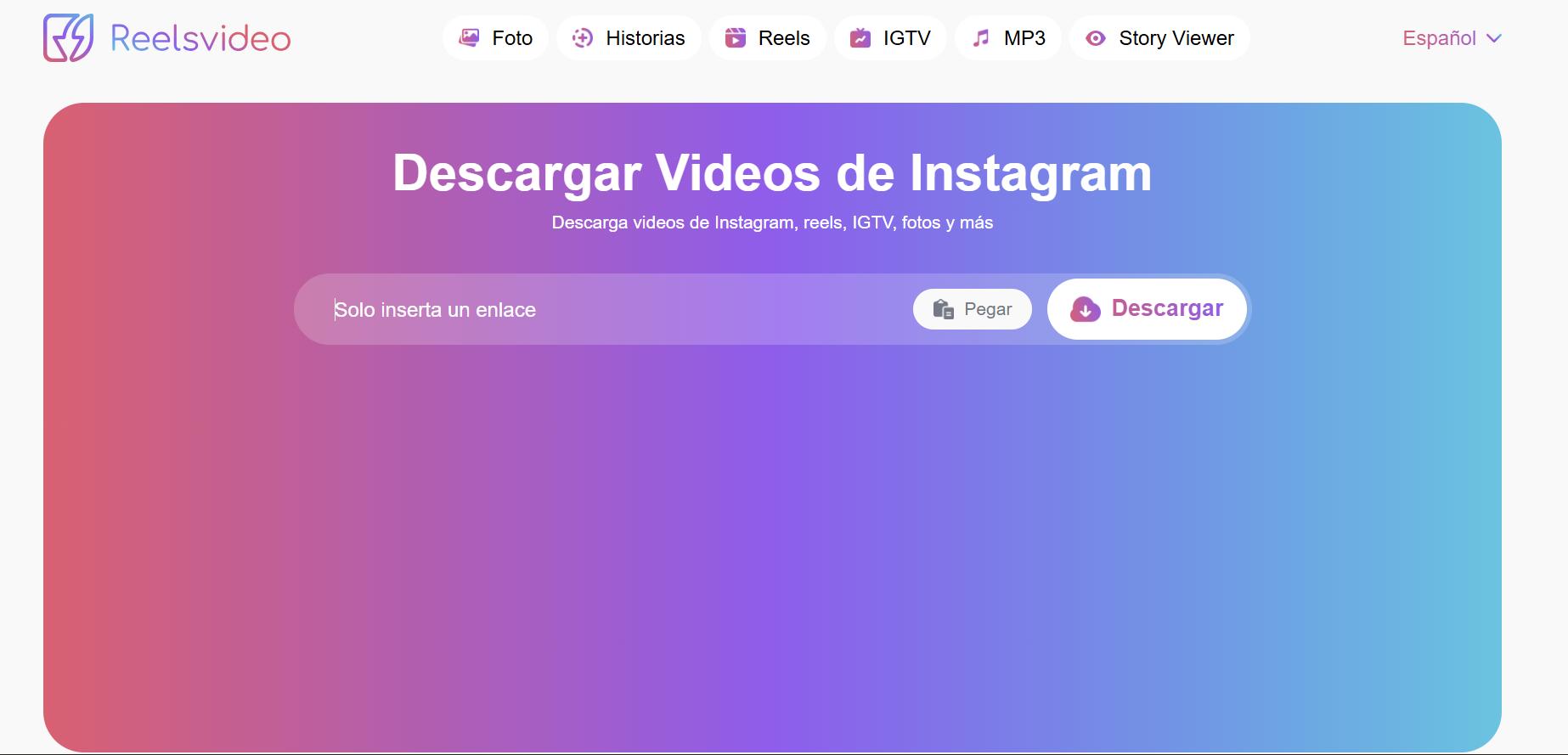This screenshot has width=1568, height=755.
Task: Switch to the MP3 menu item
Action: [x=1008, y=37]
